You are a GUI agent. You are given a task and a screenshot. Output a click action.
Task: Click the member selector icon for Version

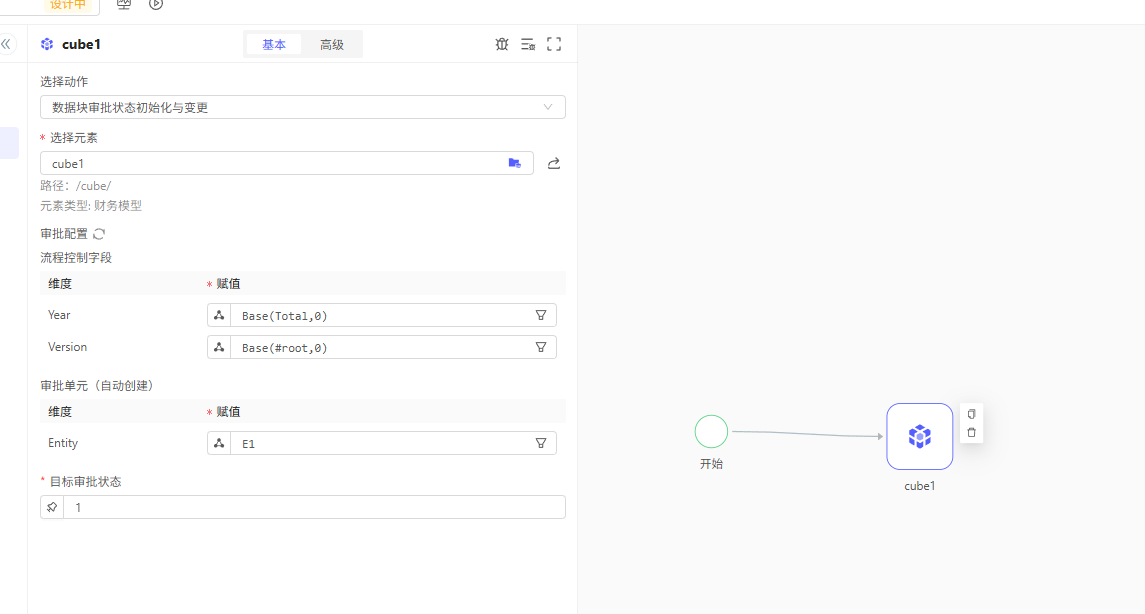click(x=218, y=347)
